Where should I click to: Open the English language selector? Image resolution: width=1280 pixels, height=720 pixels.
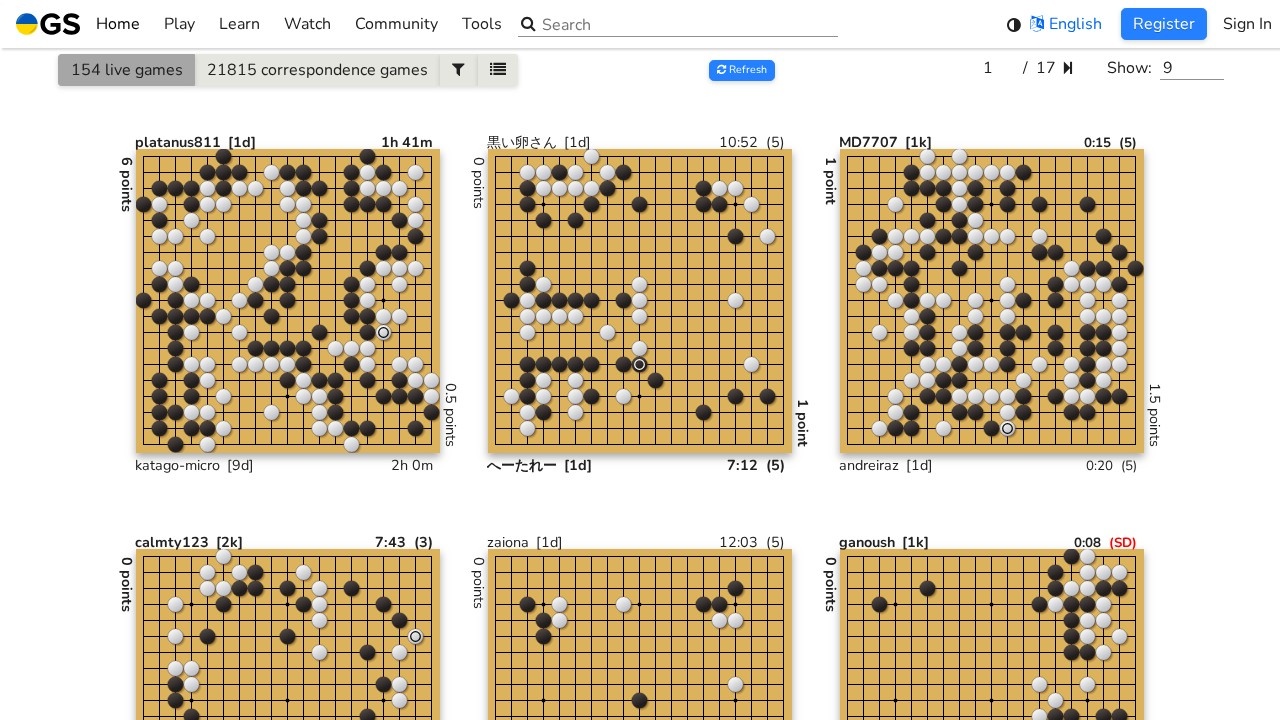[1075, 24]
